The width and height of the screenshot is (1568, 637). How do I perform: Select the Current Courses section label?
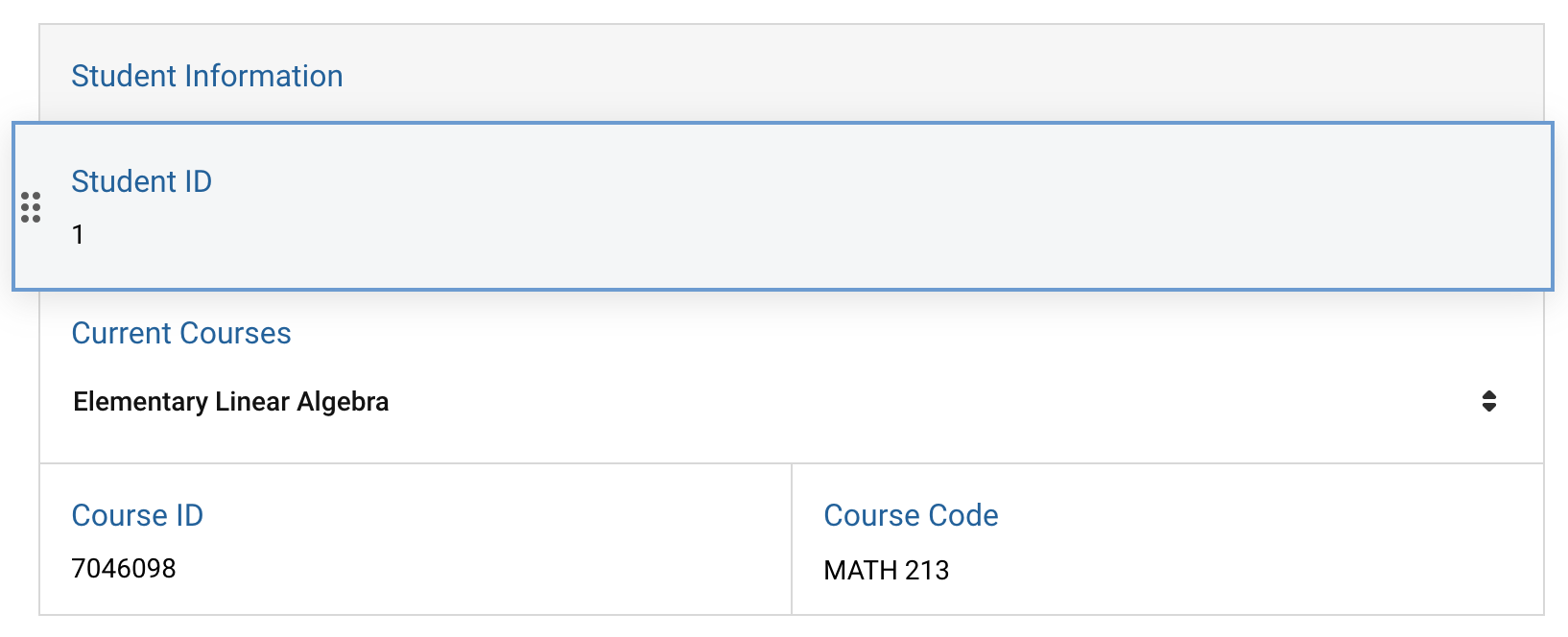coord(181,333)
